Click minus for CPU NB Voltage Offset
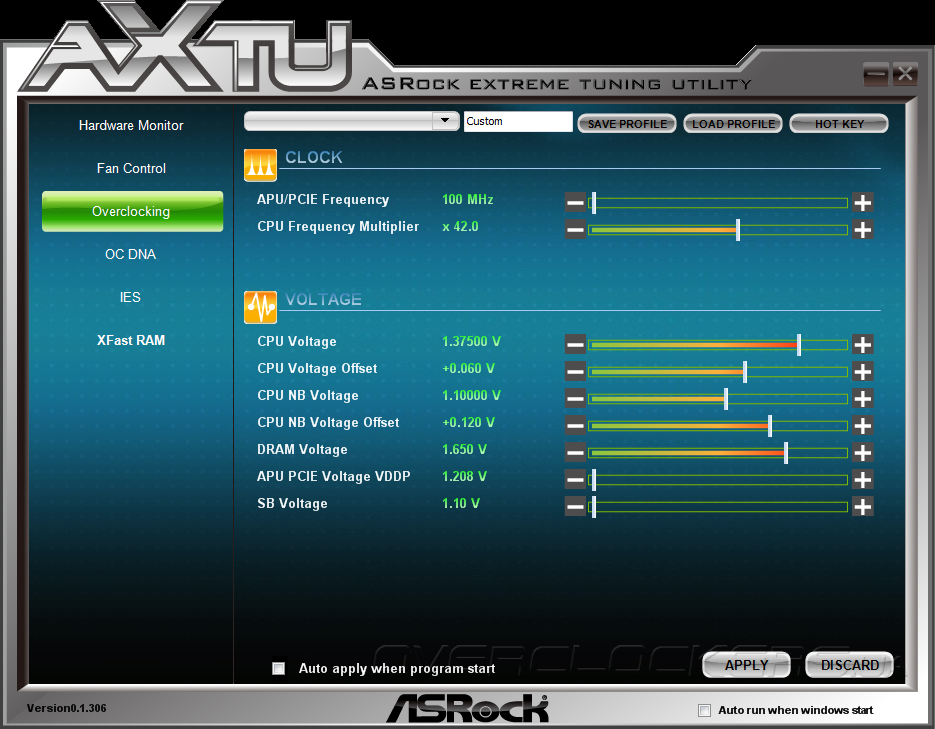Screen dimensions: 935x729 (x=575, y=426)
